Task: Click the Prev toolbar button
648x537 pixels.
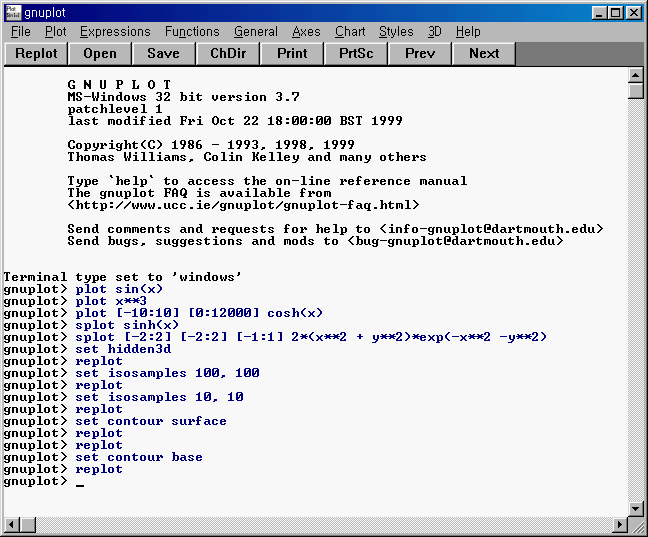Action: (x=420, y=54)
